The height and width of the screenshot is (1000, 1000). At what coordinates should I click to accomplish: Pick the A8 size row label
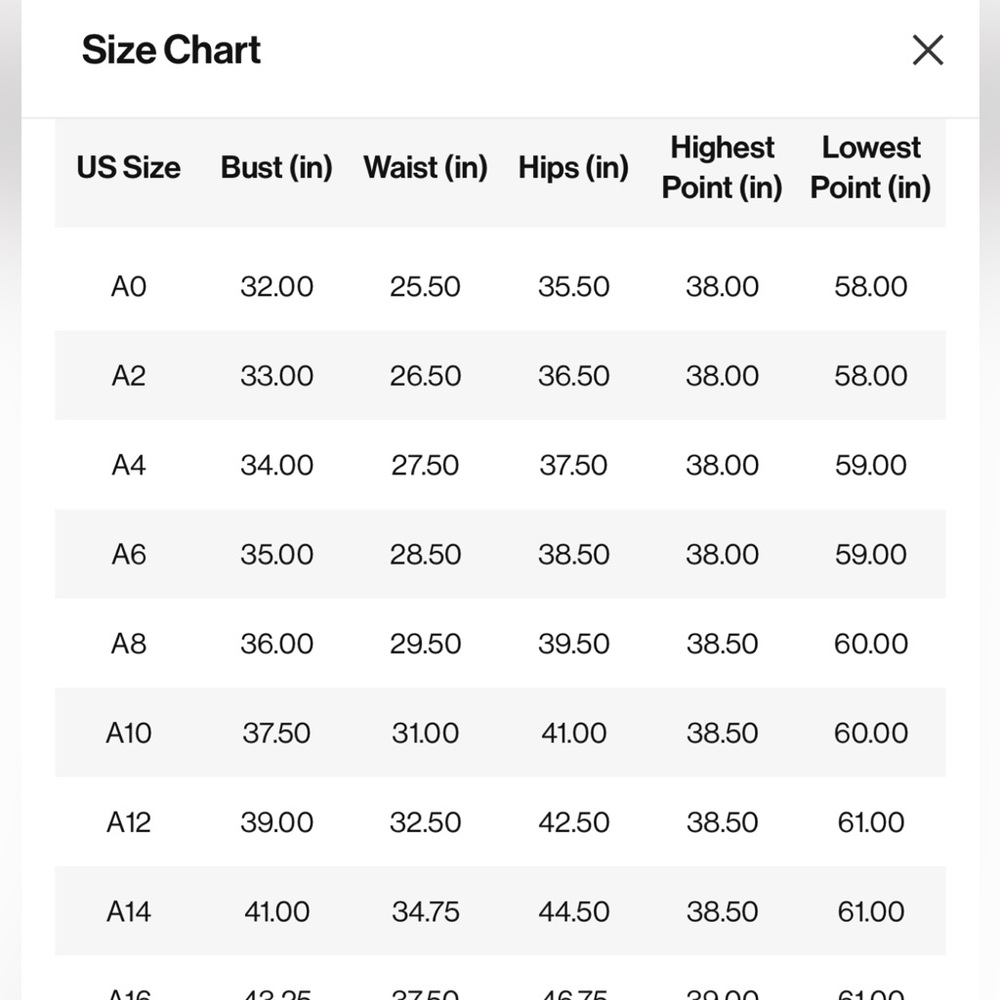pos(128,643)
